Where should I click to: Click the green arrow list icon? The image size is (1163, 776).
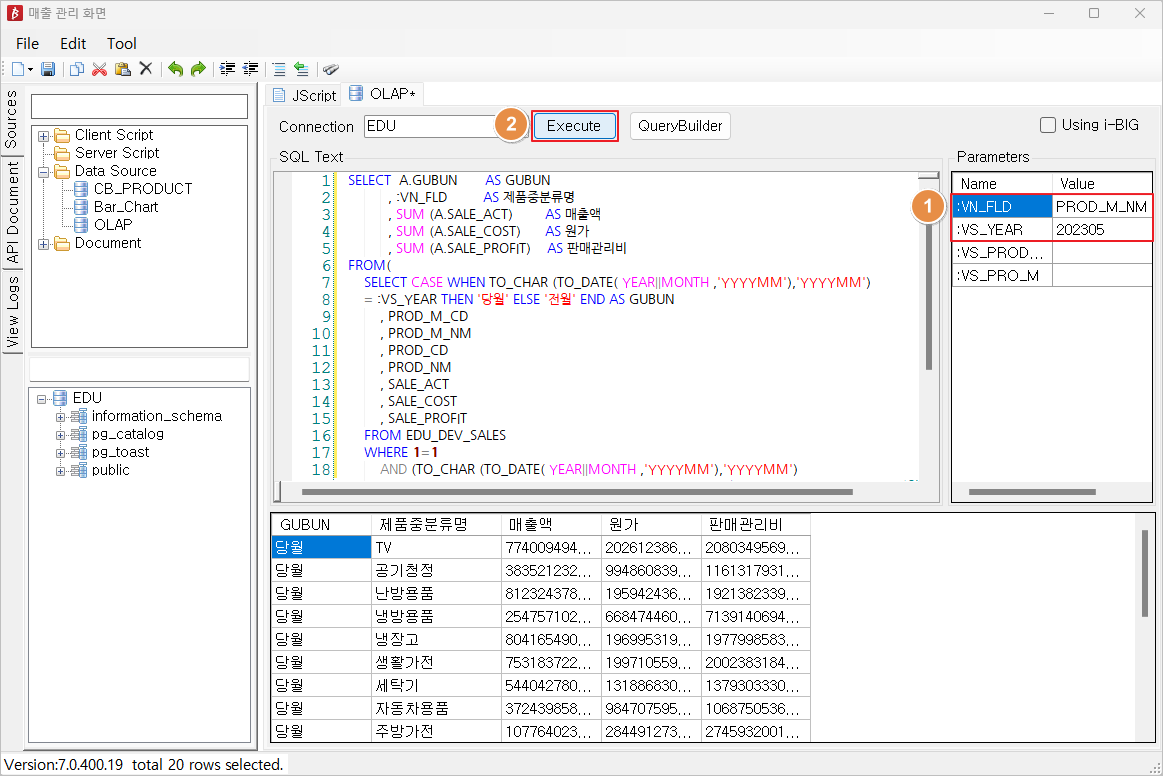(301, 69)
